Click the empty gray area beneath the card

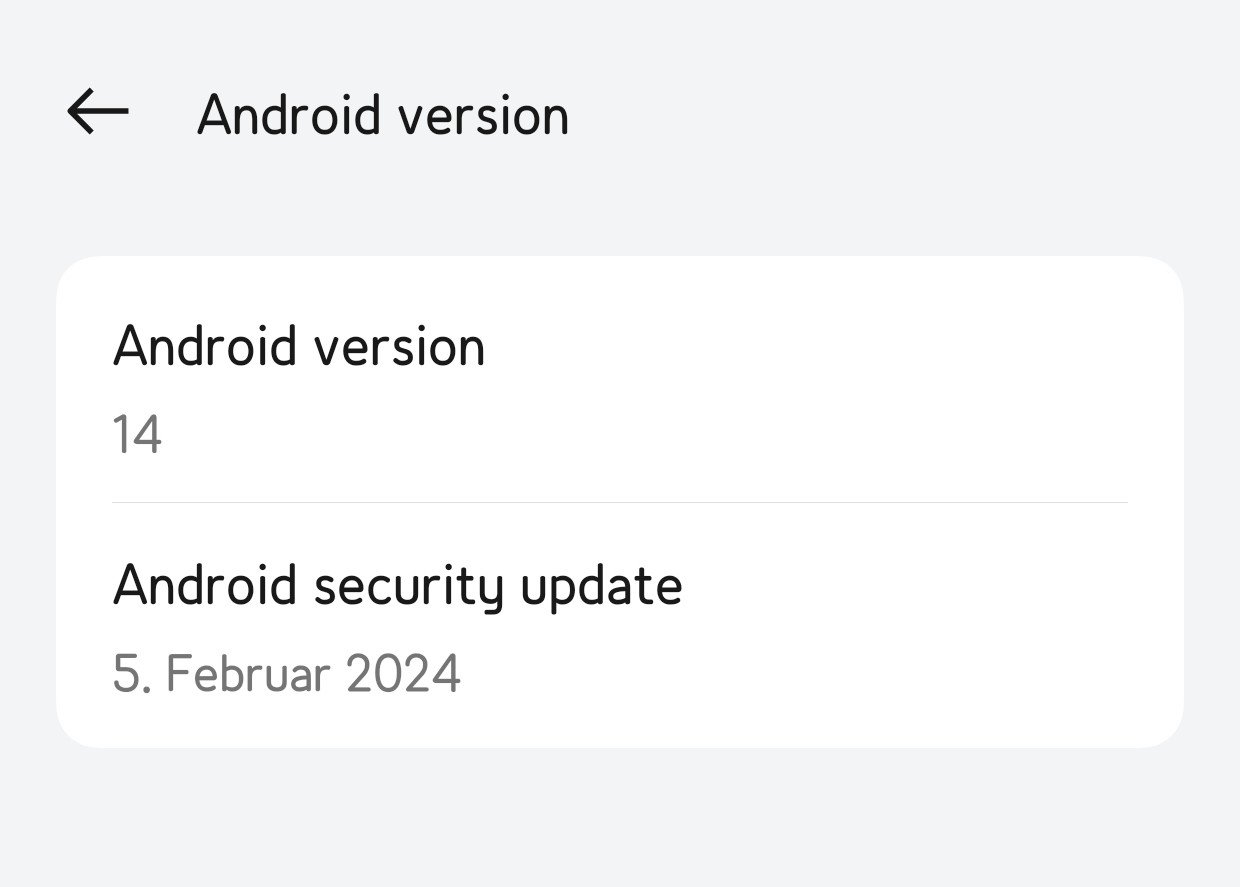[620, 817]
